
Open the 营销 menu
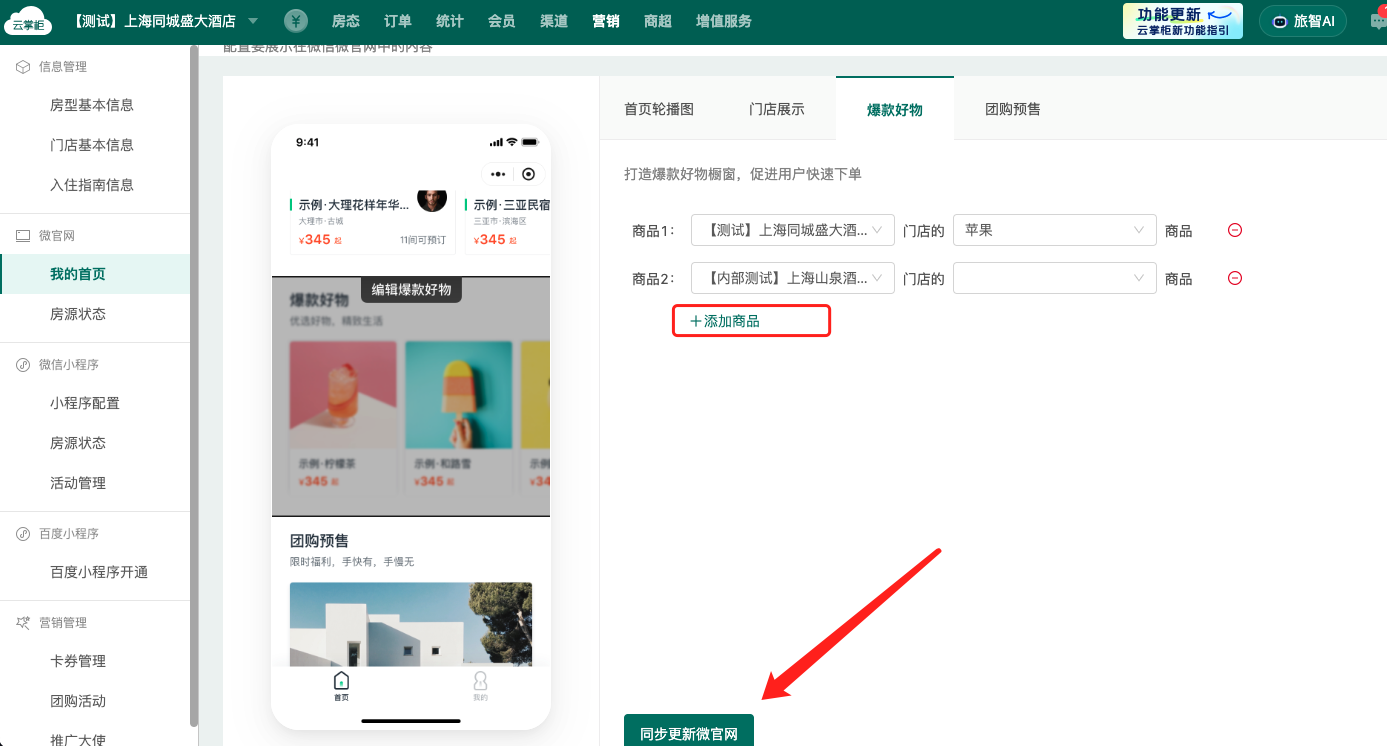[x=606, y=21]
